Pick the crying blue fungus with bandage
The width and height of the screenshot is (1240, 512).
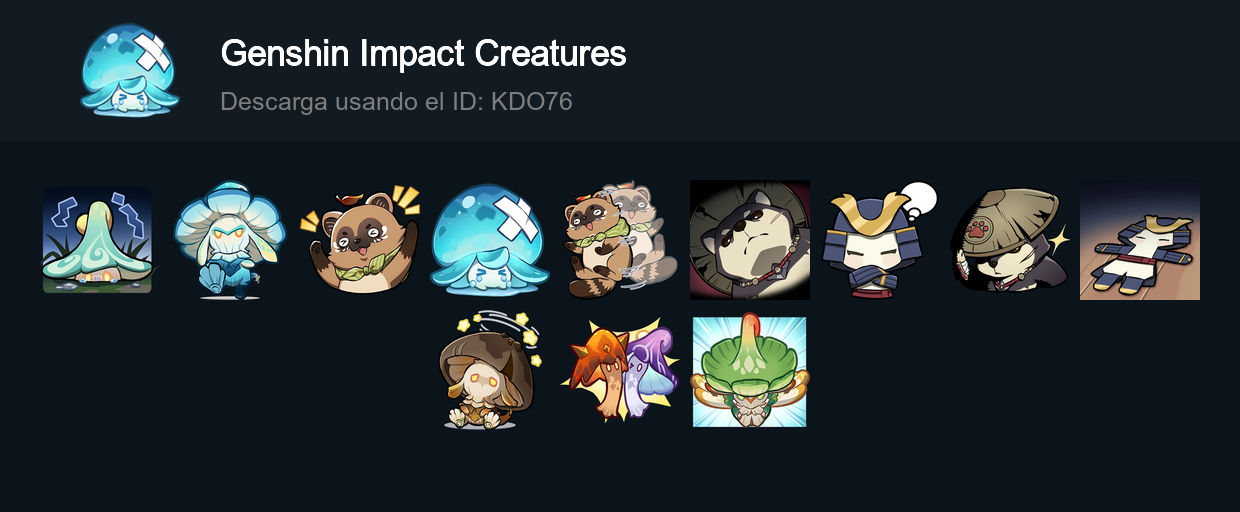490,240
